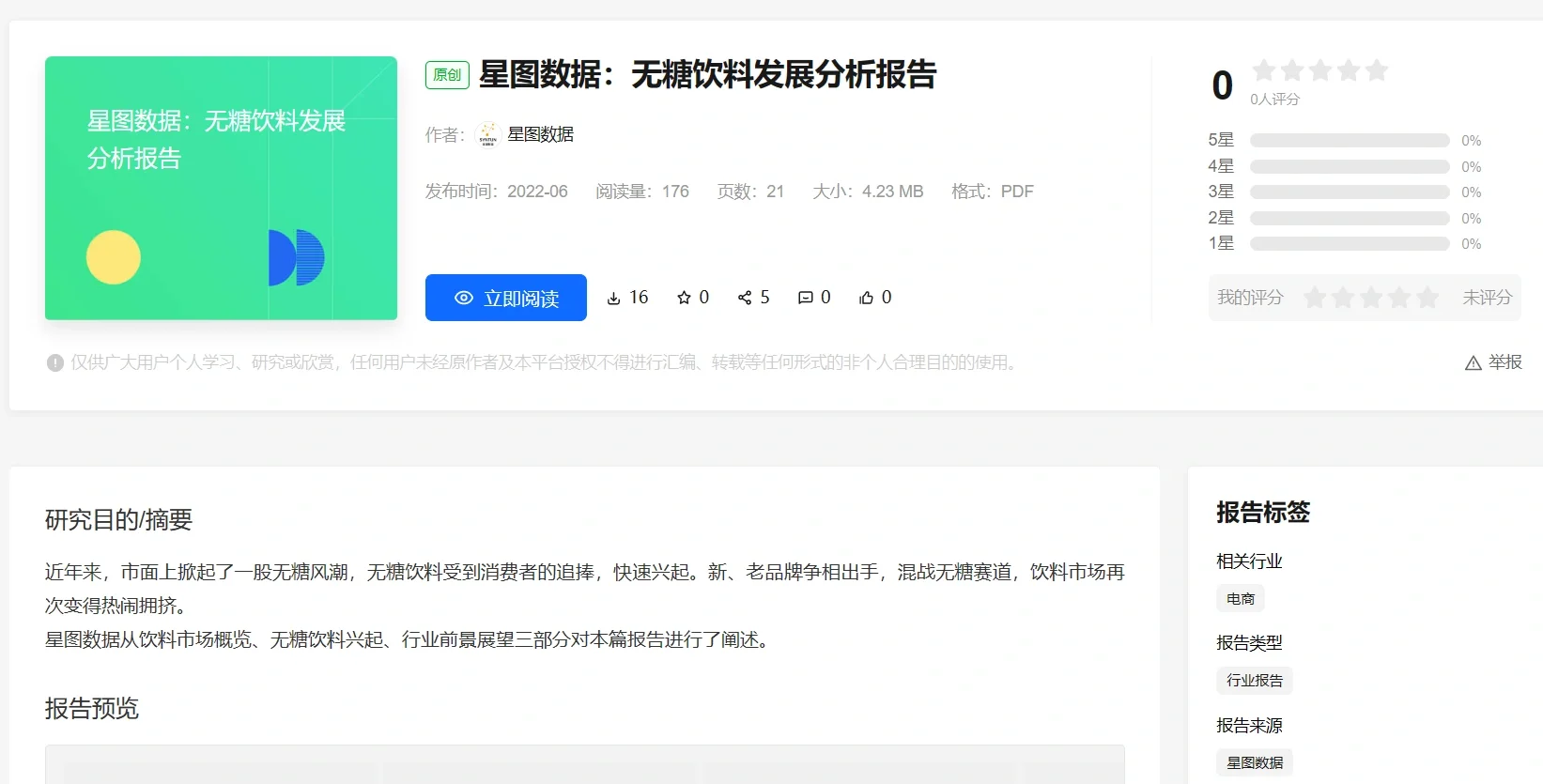Image resolution: width=1543 pixels, height=784 pixels.
Task: Click the 格式：PDF text
Action: pos(993,192)
